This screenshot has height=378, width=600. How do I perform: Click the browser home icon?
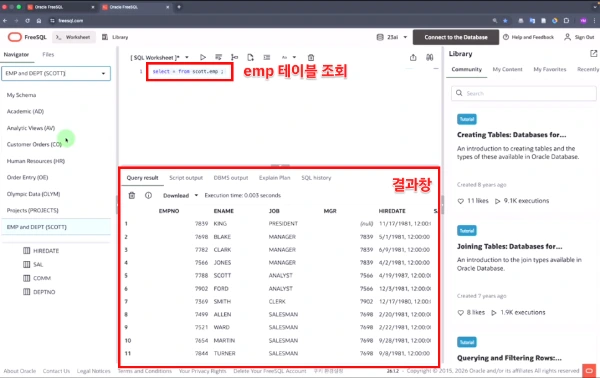pyautogui.click(x=39, y=21)
